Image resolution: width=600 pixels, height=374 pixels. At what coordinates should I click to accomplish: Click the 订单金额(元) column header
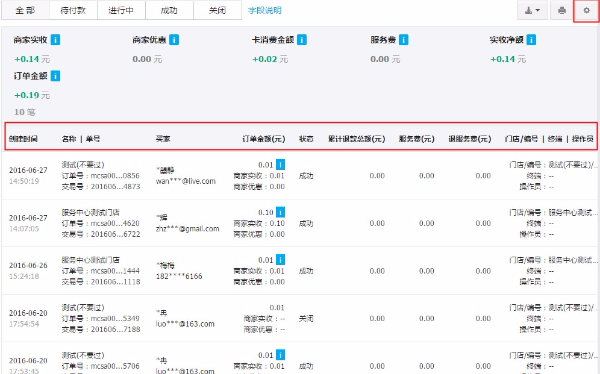pyautogui.click(x=264, y=139)
